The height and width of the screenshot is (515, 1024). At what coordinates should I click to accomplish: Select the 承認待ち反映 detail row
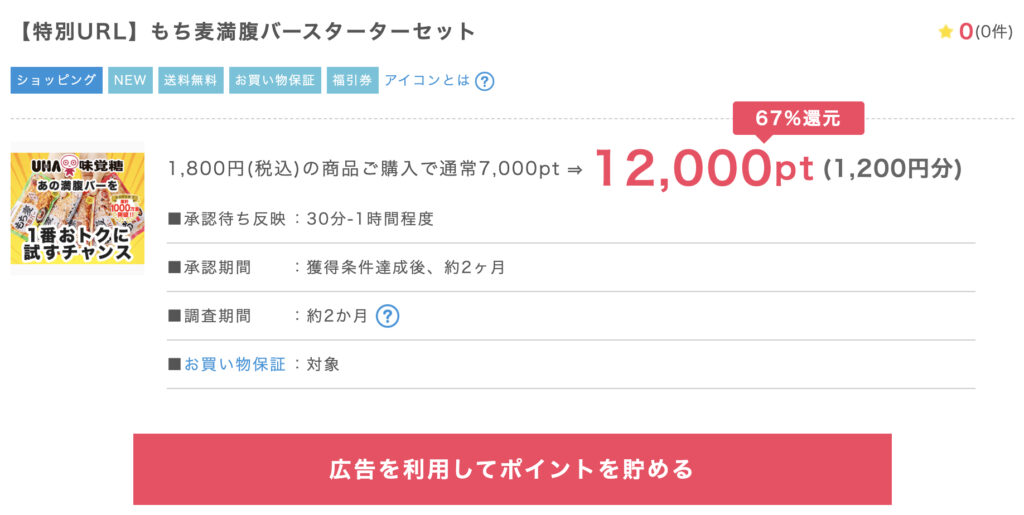[571, 219]
